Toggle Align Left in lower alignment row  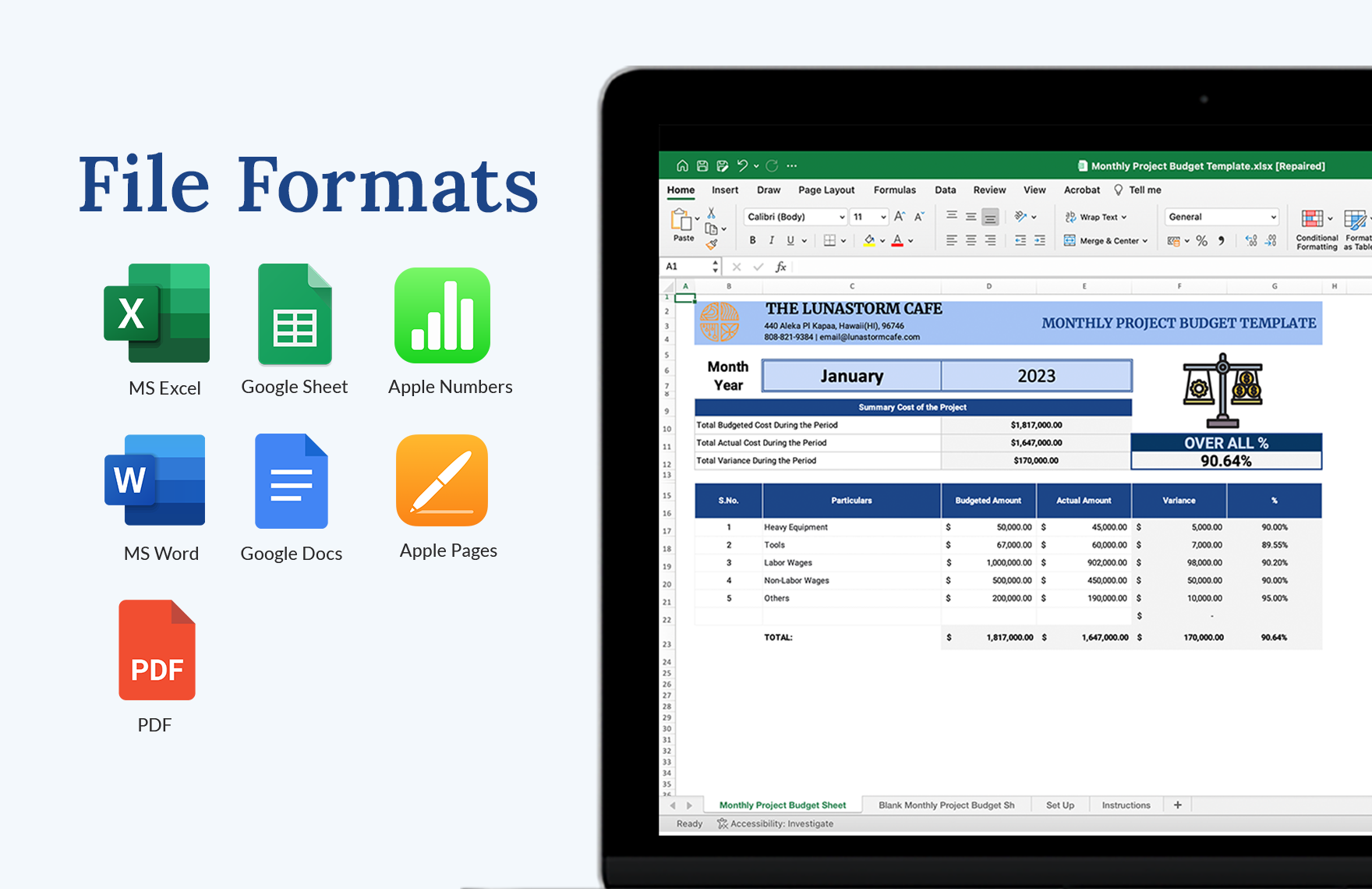pos(952,240)
